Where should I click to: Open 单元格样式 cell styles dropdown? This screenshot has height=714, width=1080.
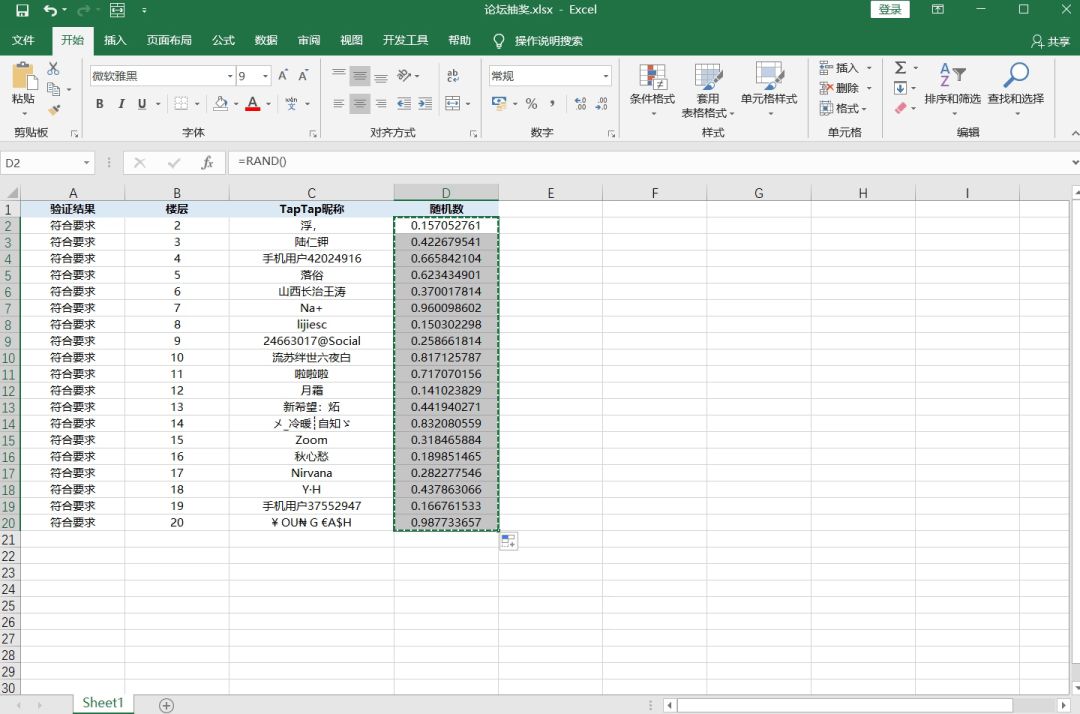pos(769,90)
